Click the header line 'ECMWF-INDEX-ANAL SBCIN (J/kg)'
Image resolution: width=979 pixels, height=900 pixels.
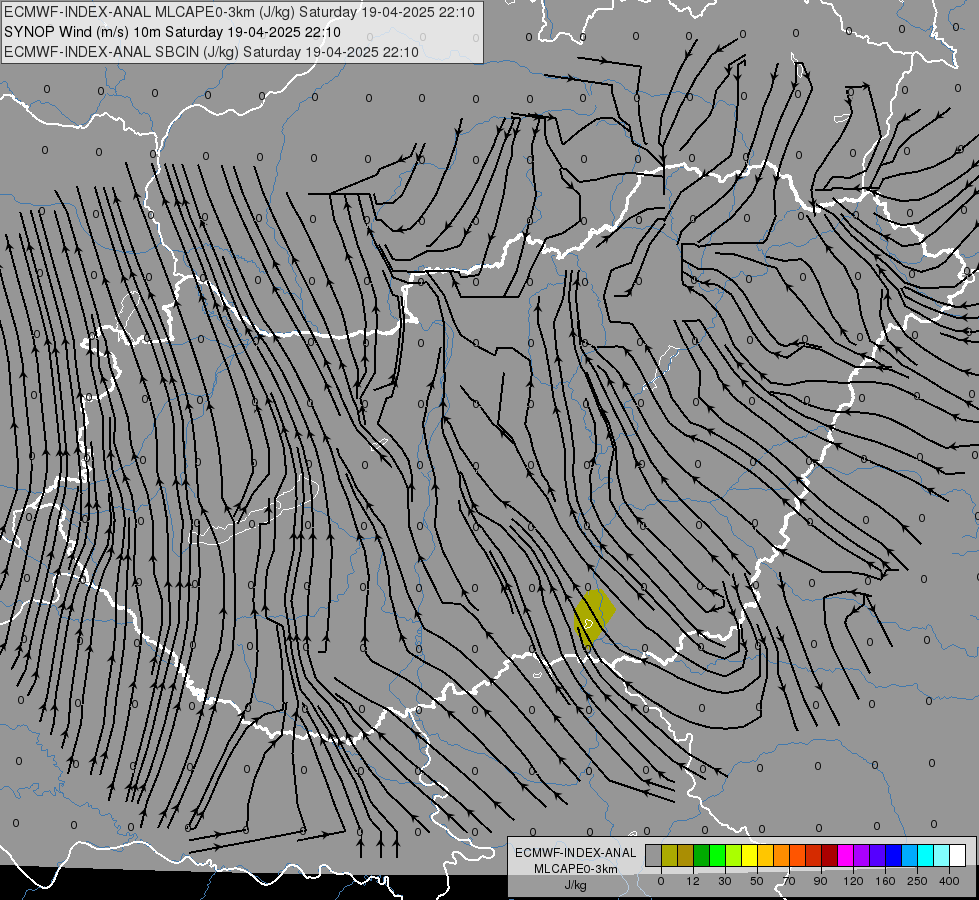[121, 52]
